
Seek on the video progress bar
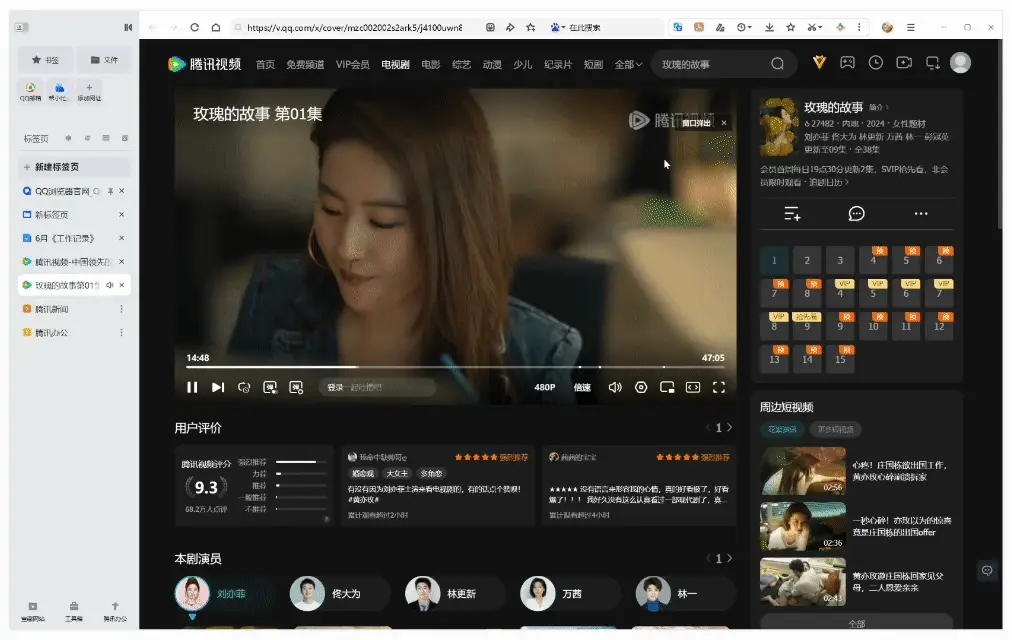(455, 366)
